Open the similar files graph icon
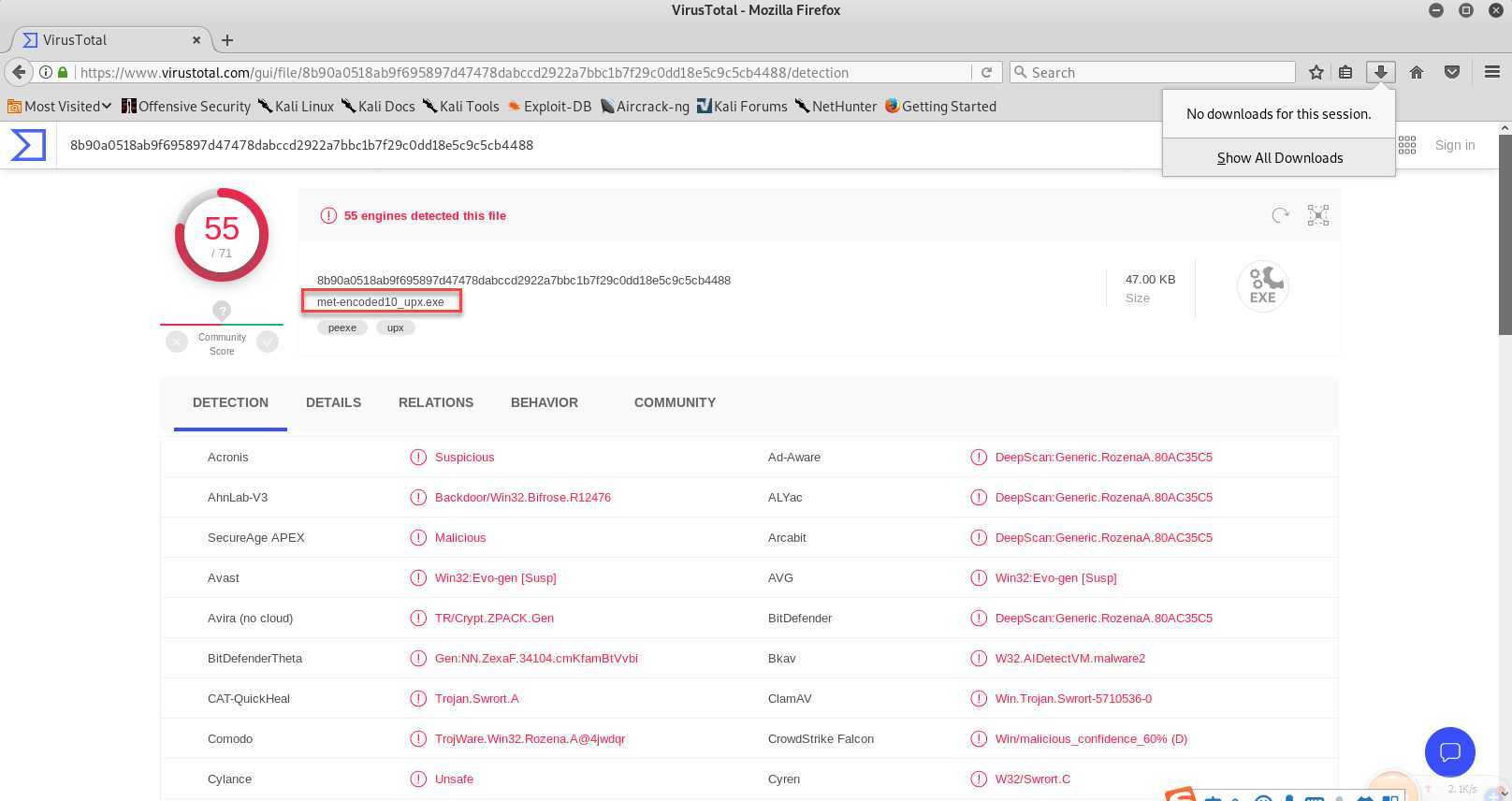1512x801 pixels. click(x=1317, y=215)
